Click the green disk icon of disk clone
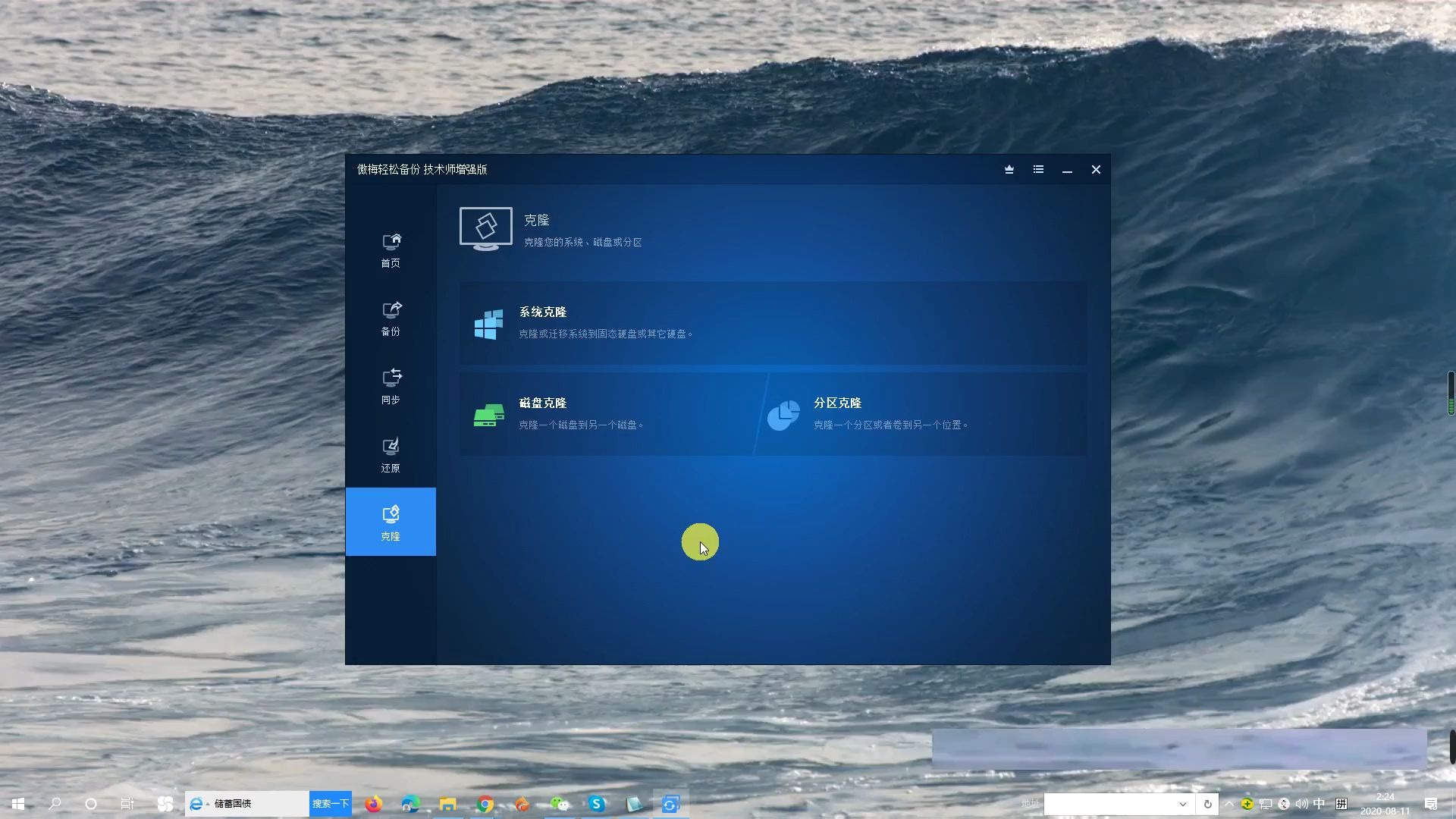The width and height of the screenshot is (1456, 819). coord(488,416)
